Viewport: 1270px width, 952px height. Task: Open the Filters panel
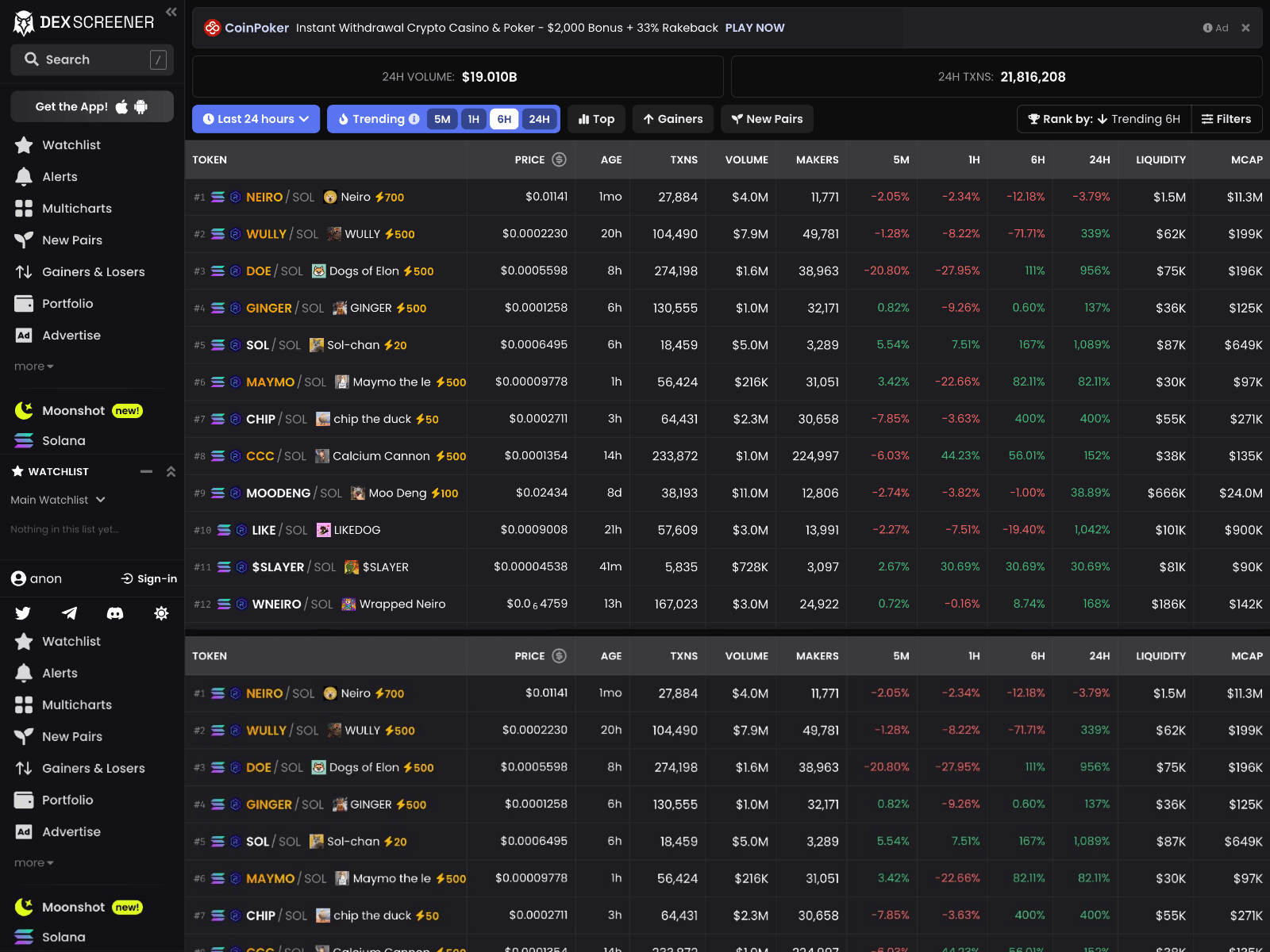pyautogui.click(x=1226, y=119)
